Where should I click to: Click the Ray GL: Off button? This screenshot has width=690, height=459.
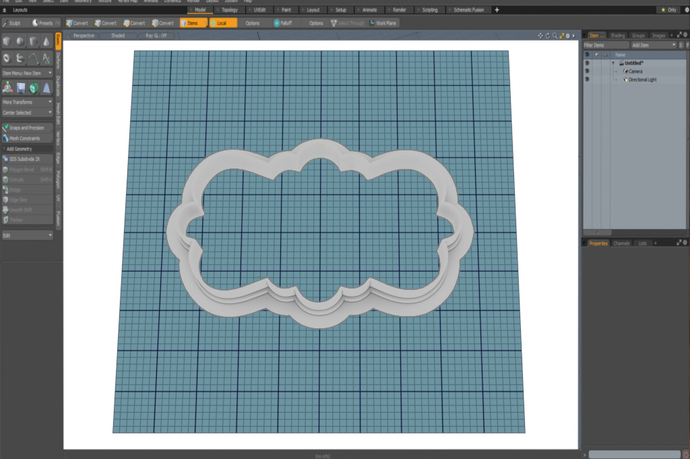156,35
